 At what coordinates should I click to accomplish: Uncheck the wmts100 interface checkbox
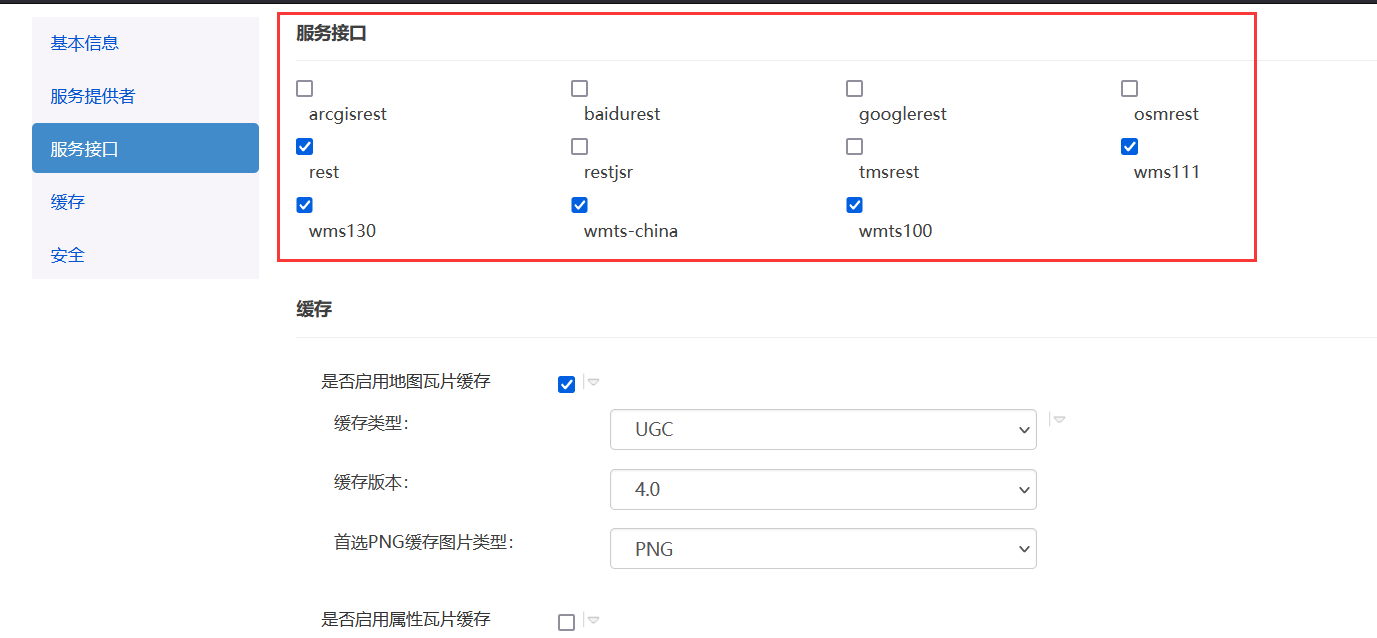pos(855,205)
